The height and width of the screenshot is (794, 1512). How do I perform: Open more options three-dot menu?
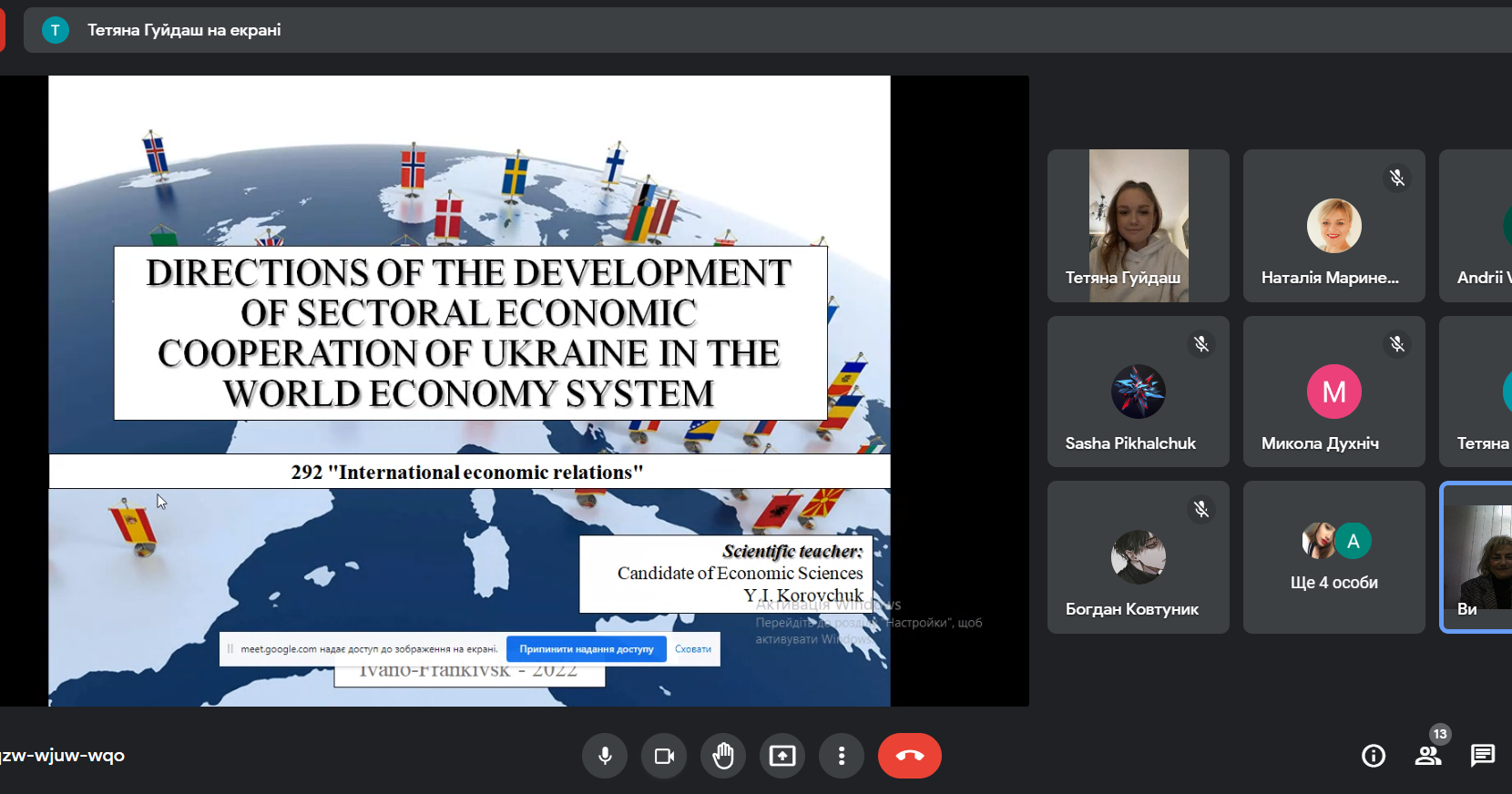point(842,756)
